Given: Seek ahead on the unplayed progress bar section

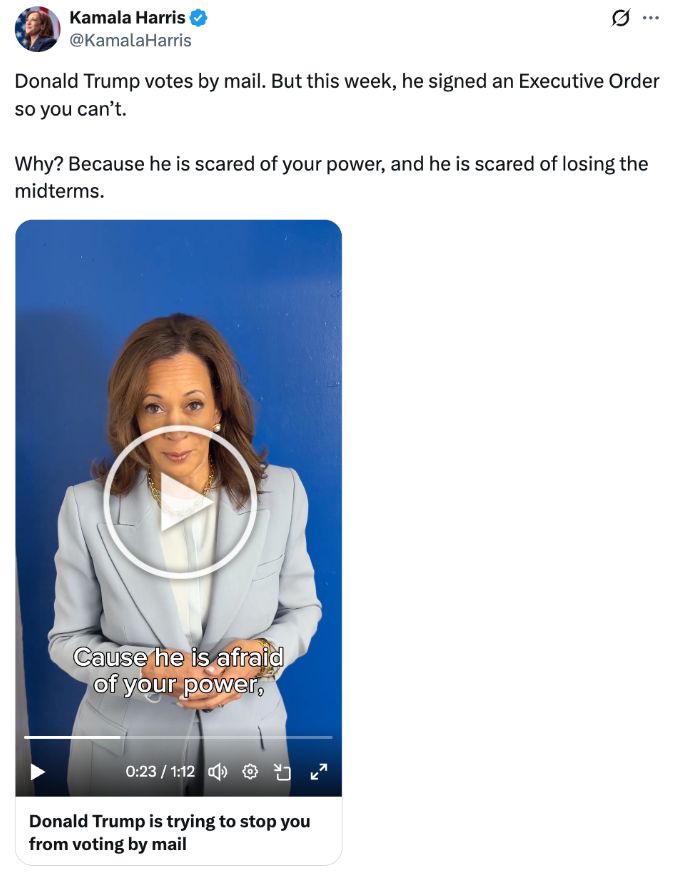Looking at the screenshot, I should [226, 737].
